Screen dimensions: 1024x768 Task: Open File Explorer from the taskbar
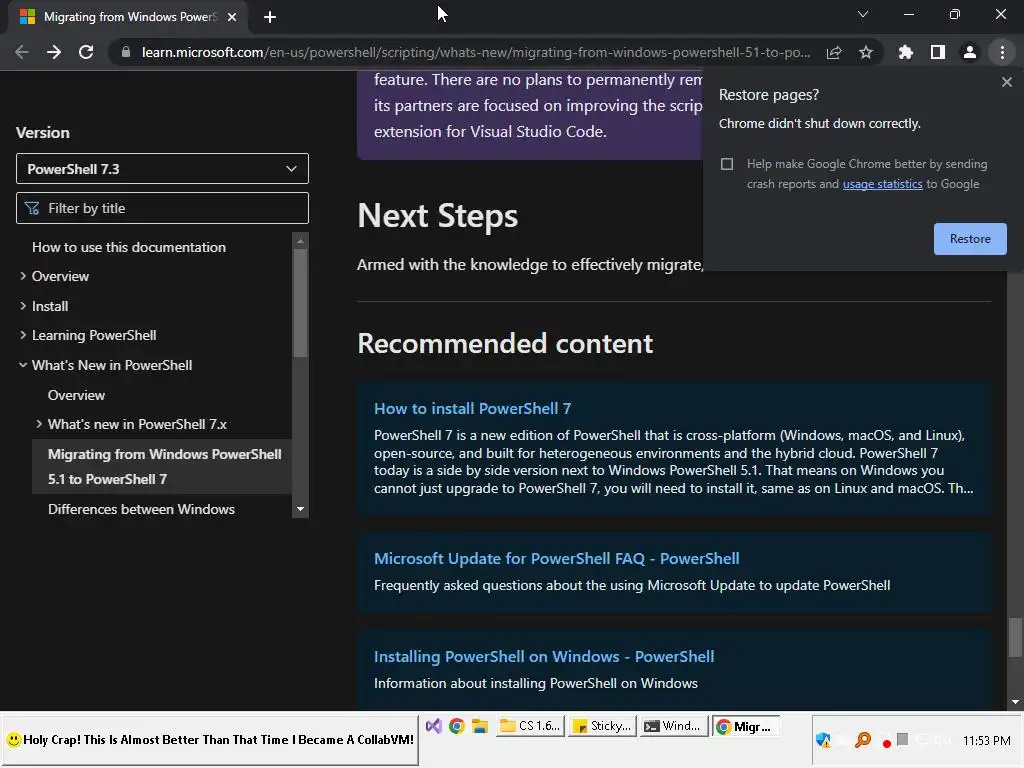(480, 726)
